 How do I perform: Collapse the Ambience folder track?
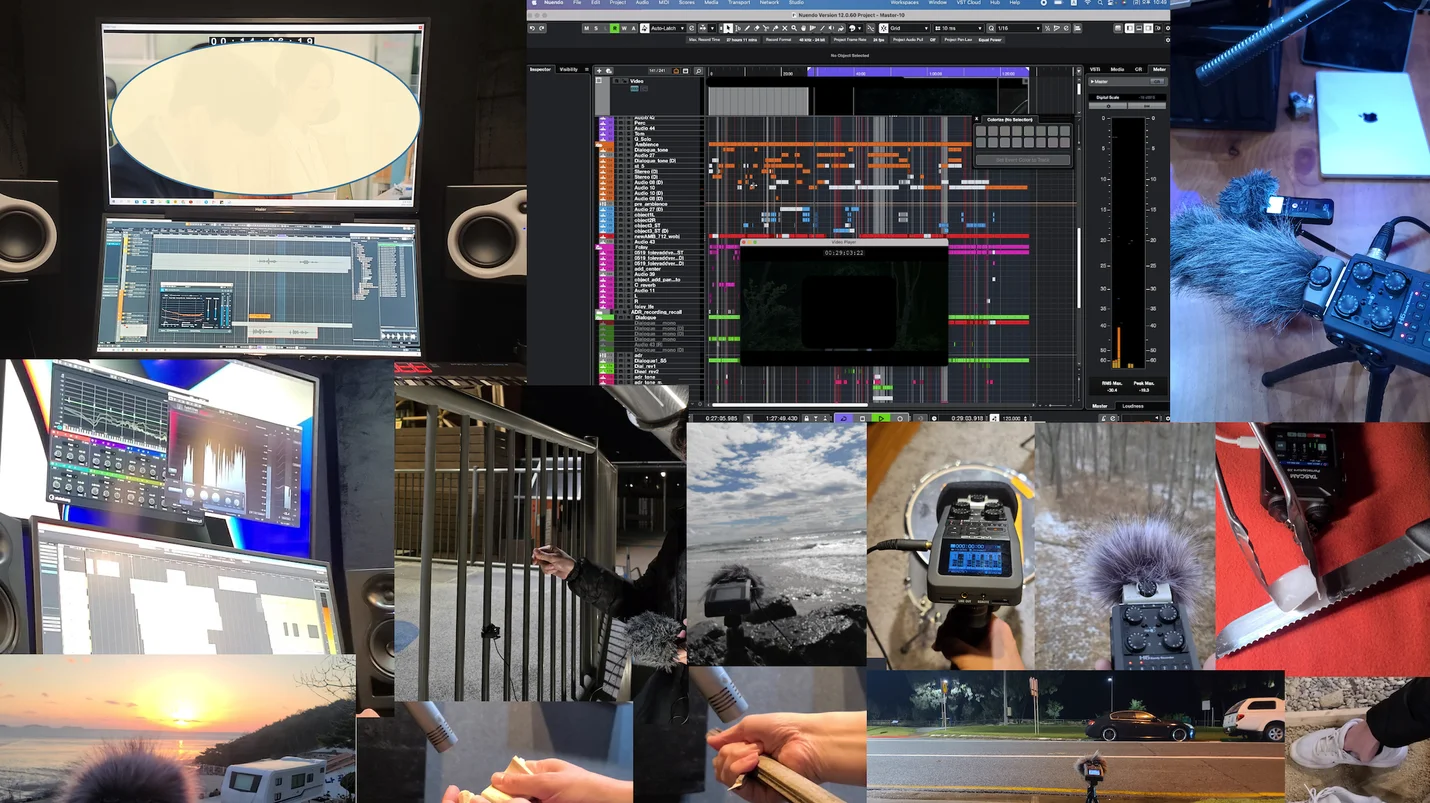tap(599, 145)
